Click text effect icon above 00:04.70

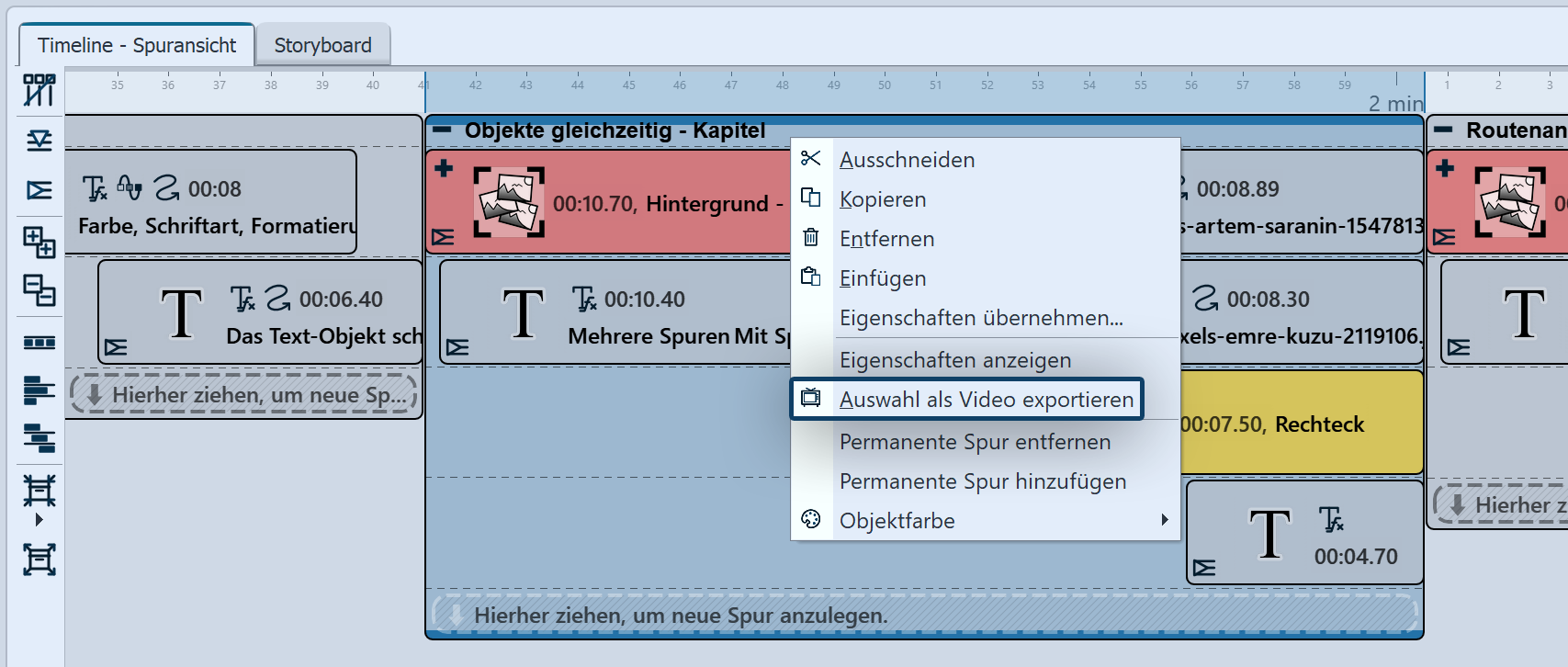pyautogui.click(x=1331, y=519)
